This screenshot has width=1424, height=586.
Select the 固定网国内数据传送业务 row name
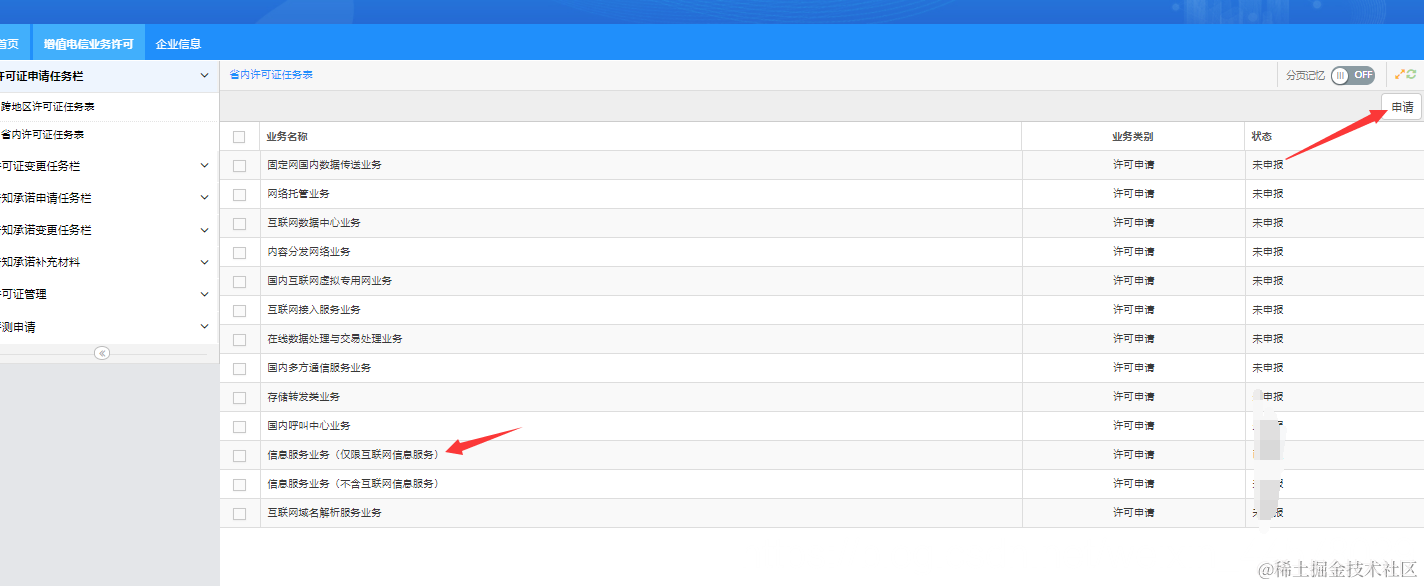coord(324,165)
